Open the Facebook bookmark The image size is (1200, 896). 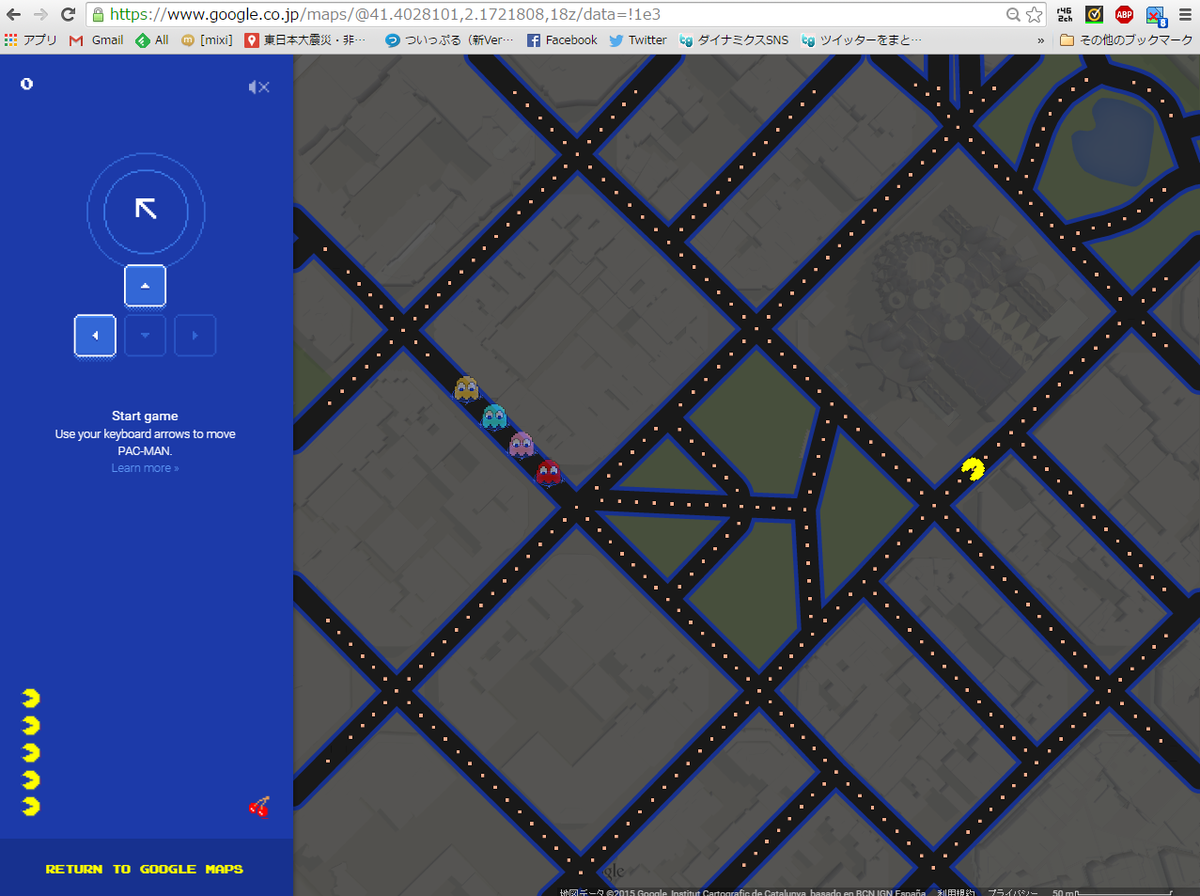click(561, 40)
